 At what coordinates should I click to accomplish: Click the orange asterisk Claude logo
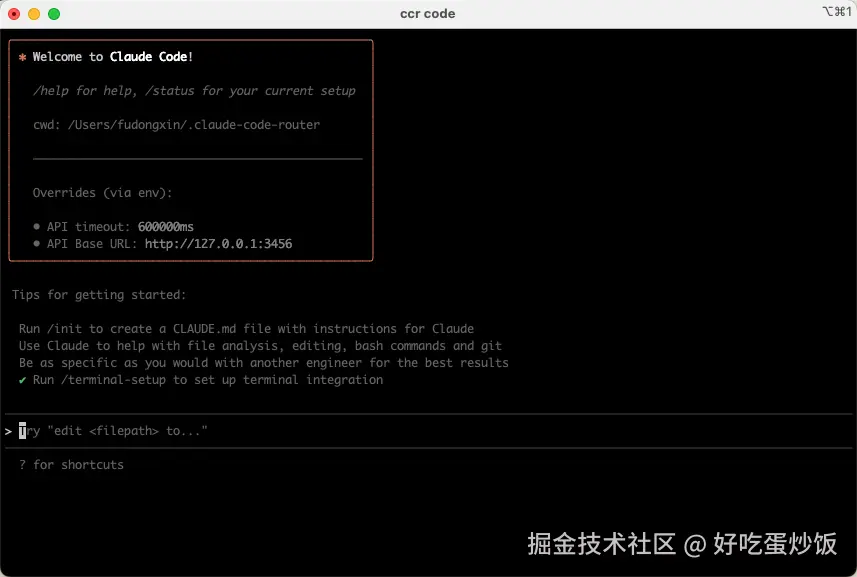pyautogui.click(x=22, y=57)
